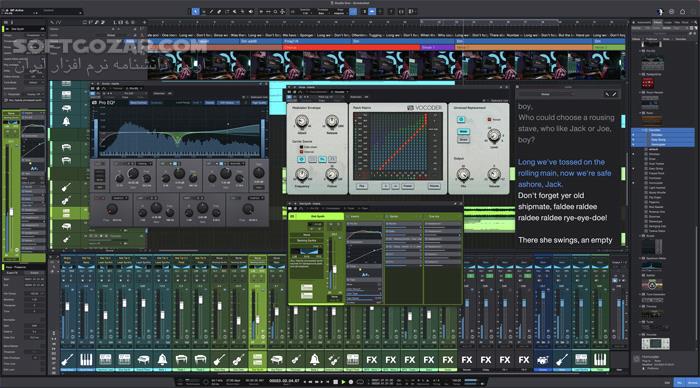Toggle the Loop button in the transport bar
The image size is (700, 388).
click(x=360, y=382)
